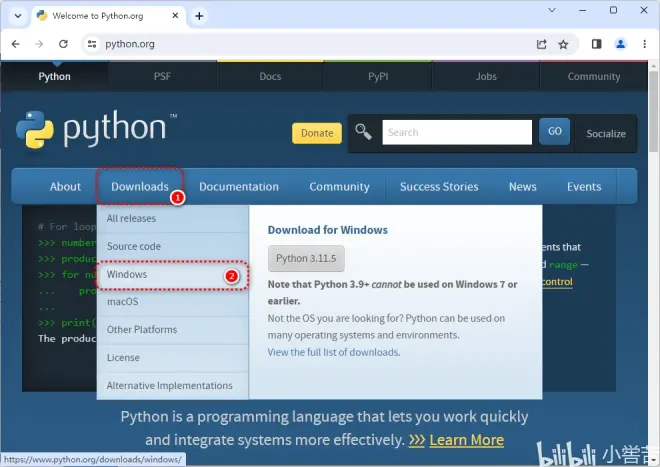Viewport: 660px width, 467px height.
Task: Choose macOS in Downloads menu
Action: [173, 302]
